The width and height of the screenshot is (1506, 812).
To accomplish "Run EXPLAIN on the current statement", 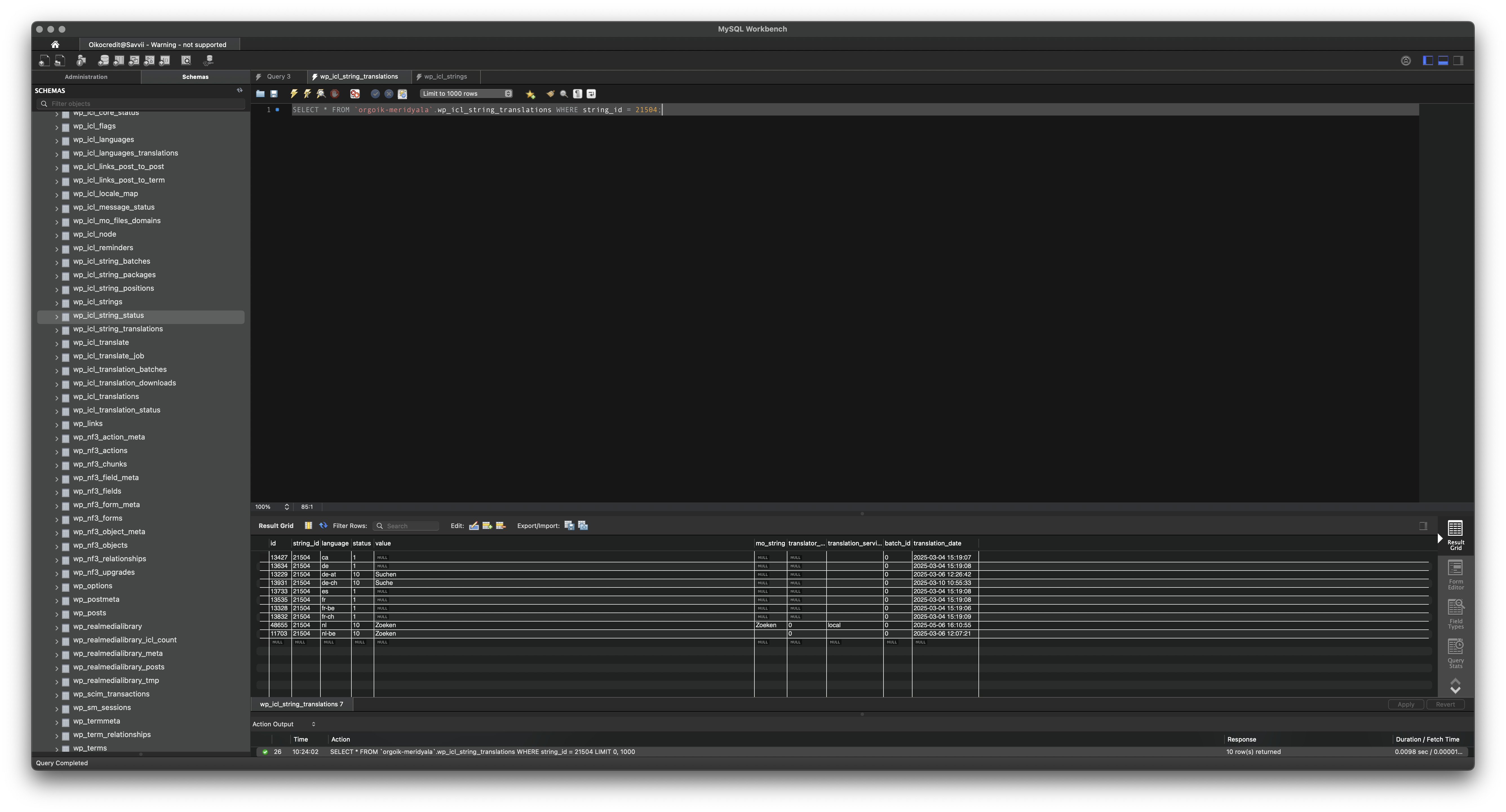I will click(321, 94).
